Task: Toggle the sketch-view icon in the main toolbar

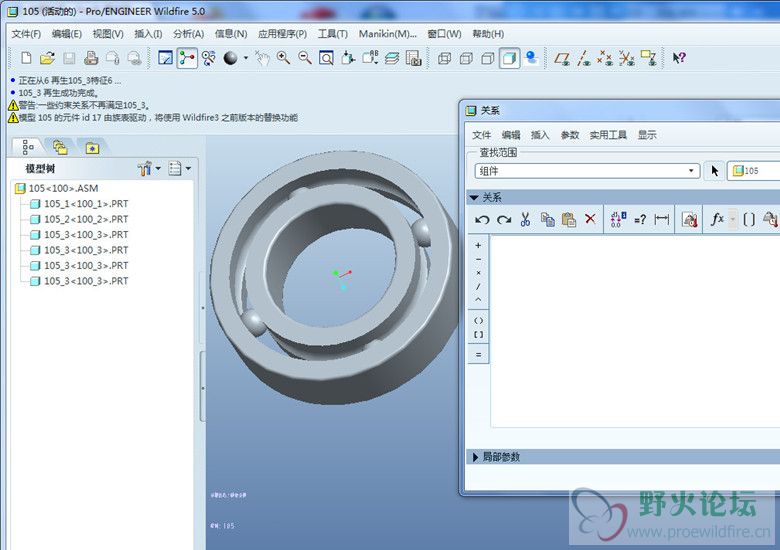Action: coord(165,58)
